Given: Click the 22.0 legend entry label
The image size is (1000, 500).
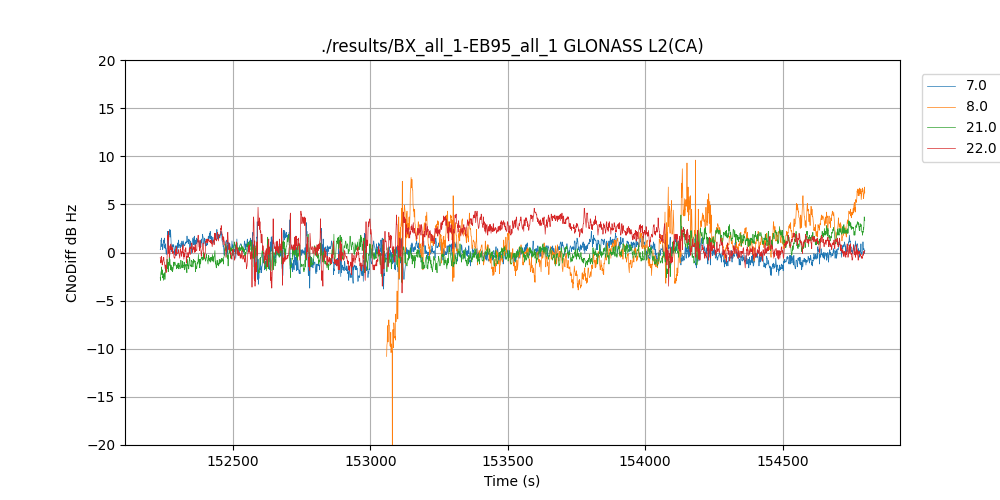Looking at the screenshot, I should point(980,149).
